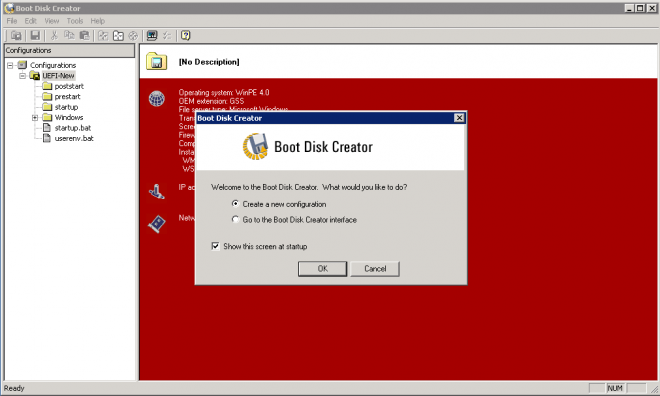
Task: Open the Edit menu
Action: pos(30,21)
